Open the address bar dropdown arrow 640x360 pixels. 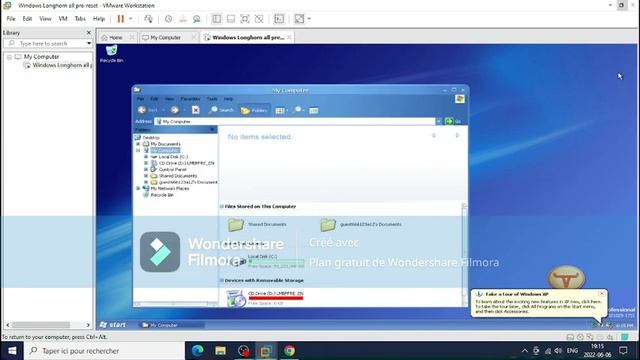pos(439,122)
